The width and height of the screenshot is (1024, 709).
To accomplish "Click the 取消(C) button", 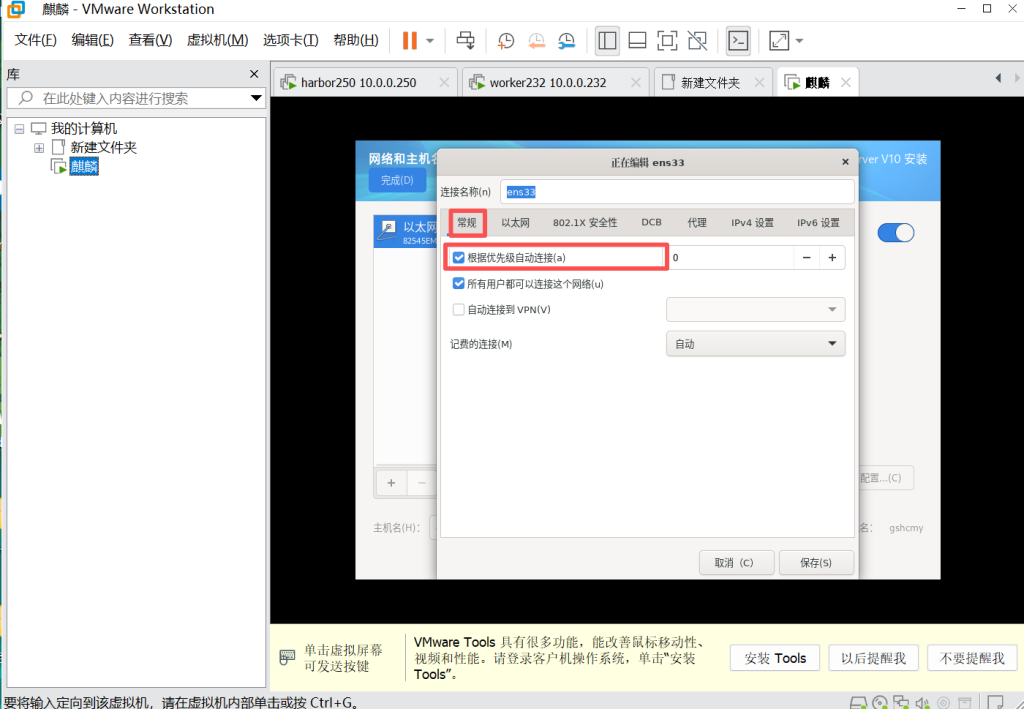I will 734,562.
